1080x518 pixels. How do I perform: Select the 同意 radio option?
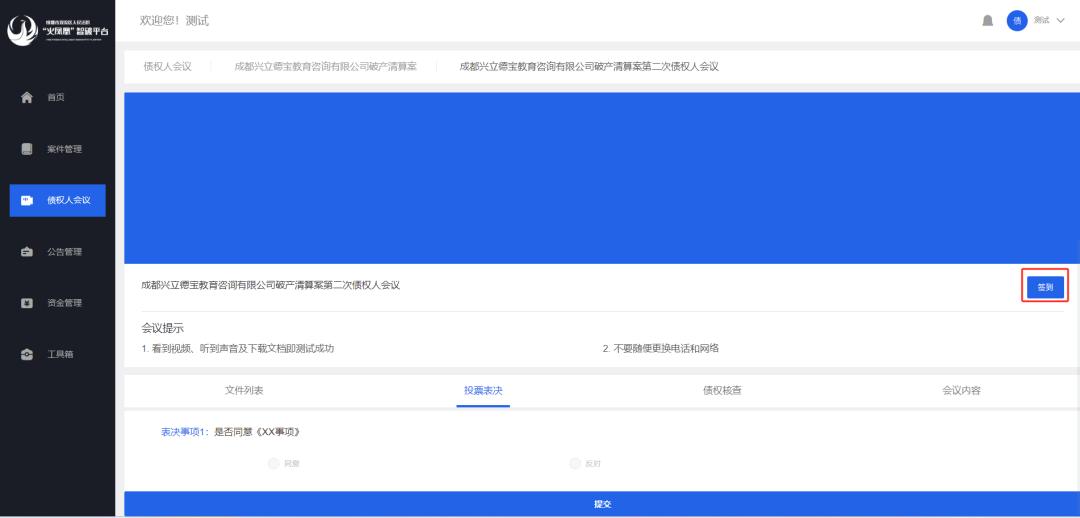click(273, 463)
